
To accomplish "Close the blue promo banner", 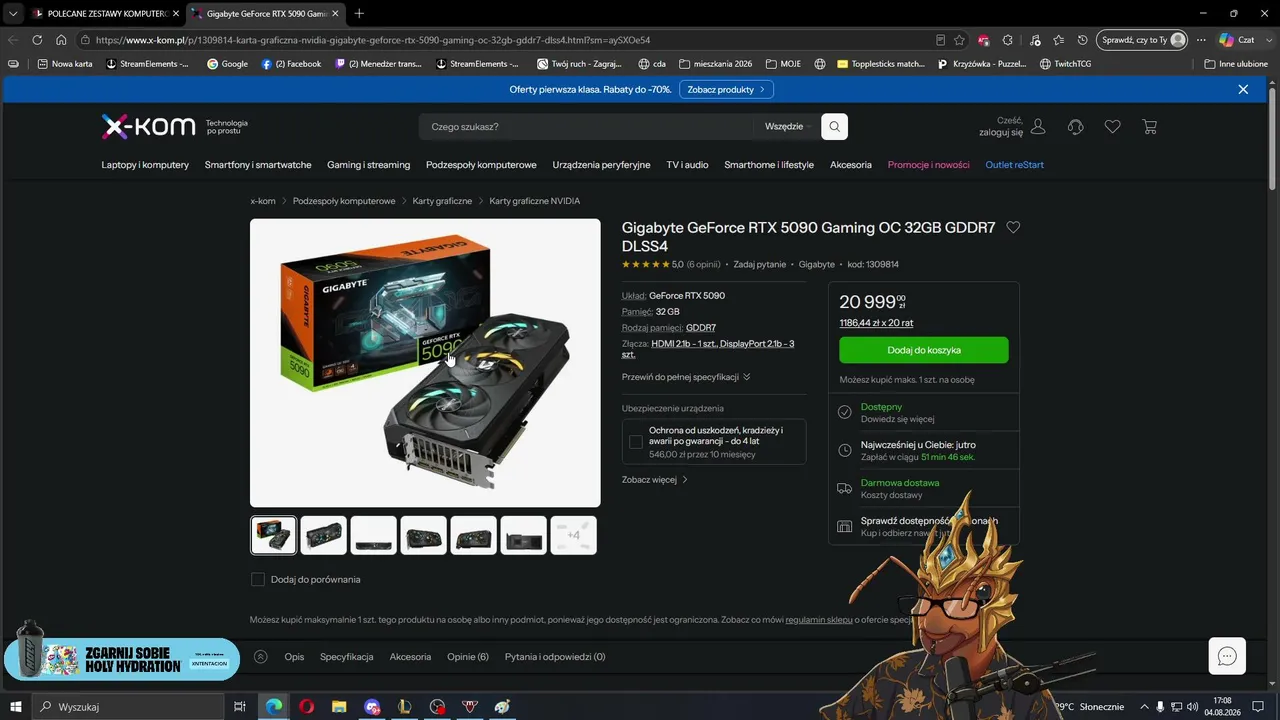I will [x=1243, y=89].
